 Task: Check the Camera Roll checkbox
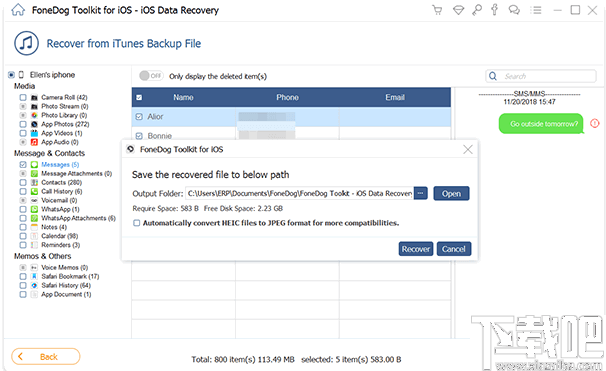(23, 97)
